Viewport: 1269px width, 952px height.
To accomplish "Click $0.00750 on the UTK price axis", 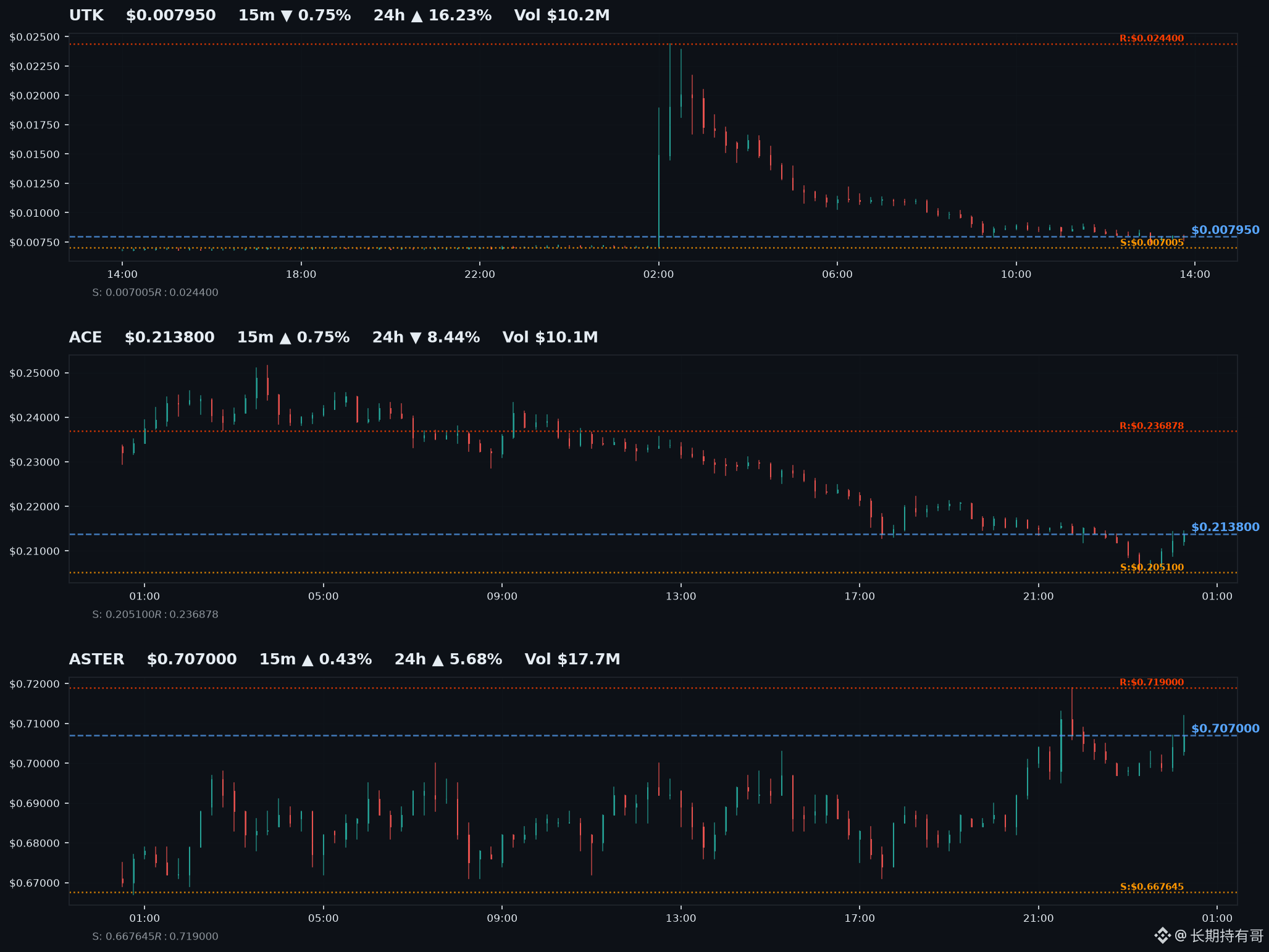I will click(x=35, y=243).
